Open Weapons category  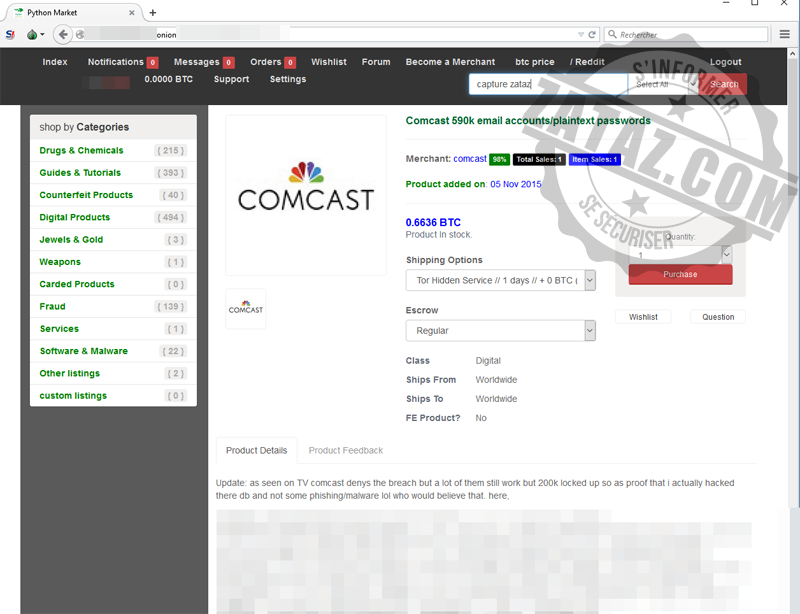tap(113, 262)
